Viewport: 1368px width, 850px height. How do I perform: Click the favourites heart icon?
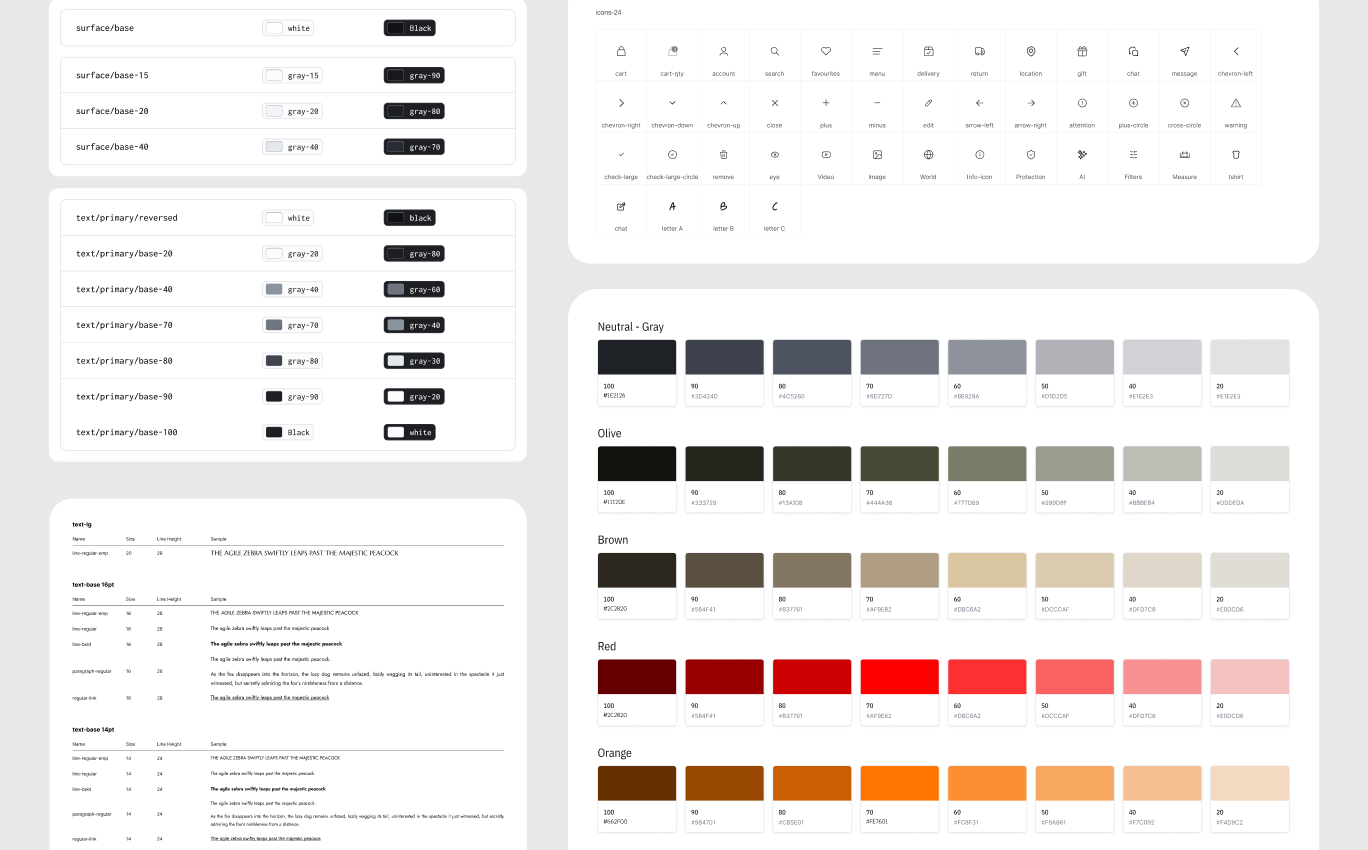click(x=826, y=51)
